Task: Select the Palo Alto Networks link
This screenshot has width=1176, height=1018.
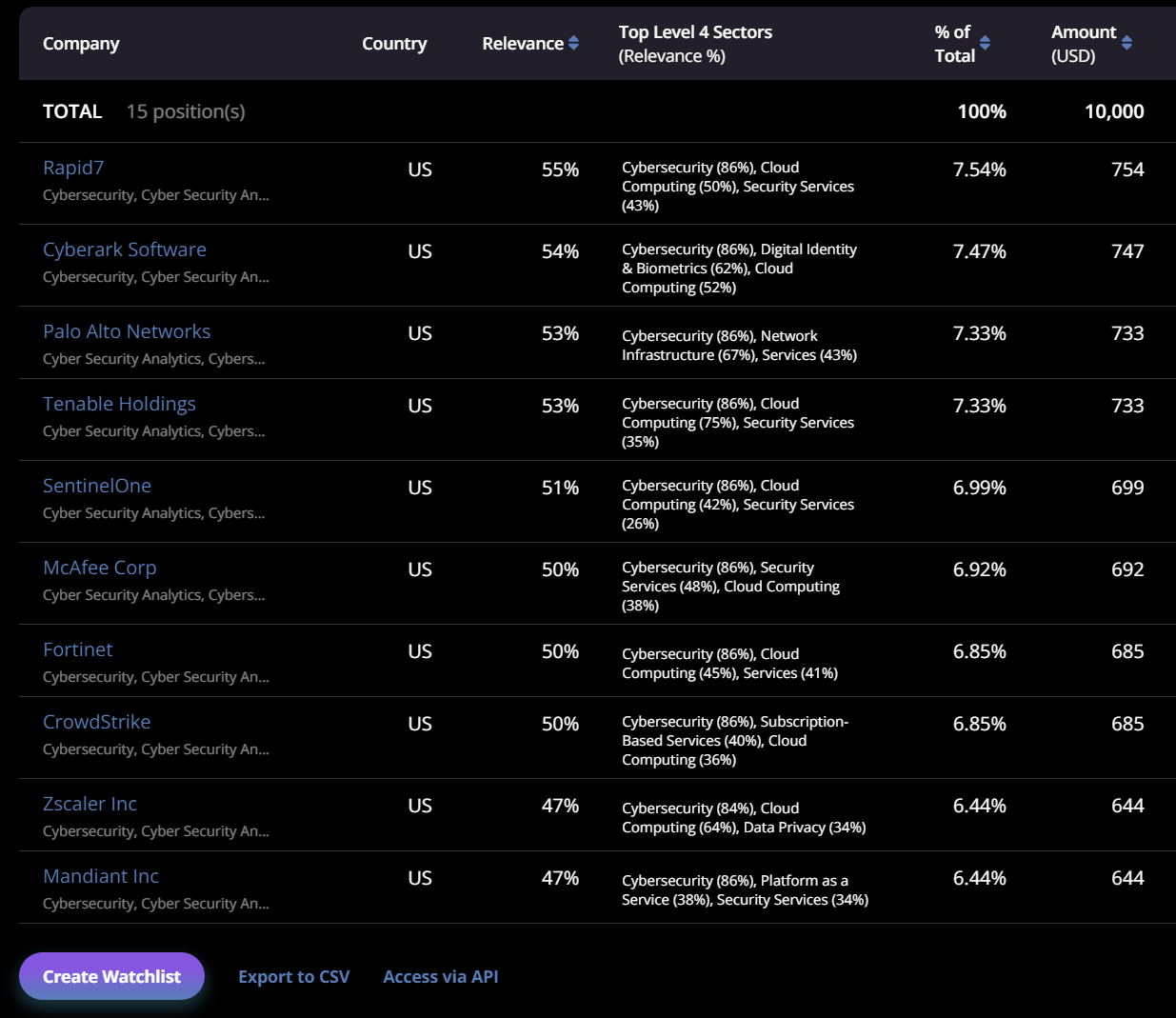Action: [127, 331]
